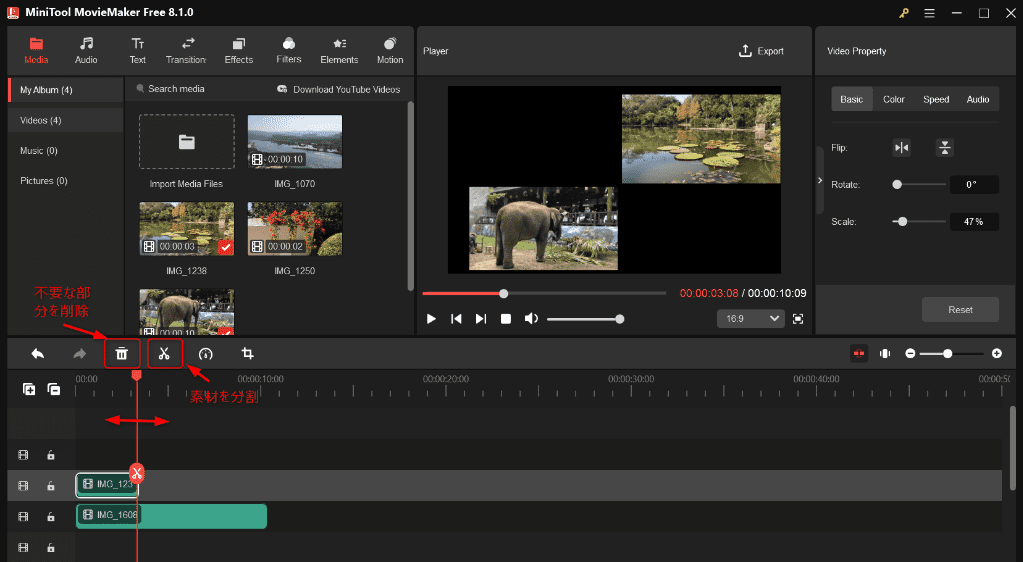Image resolution: width=1023 pixels, height=562 pixels.
Task: Open the Text tab
Action: 138,51
